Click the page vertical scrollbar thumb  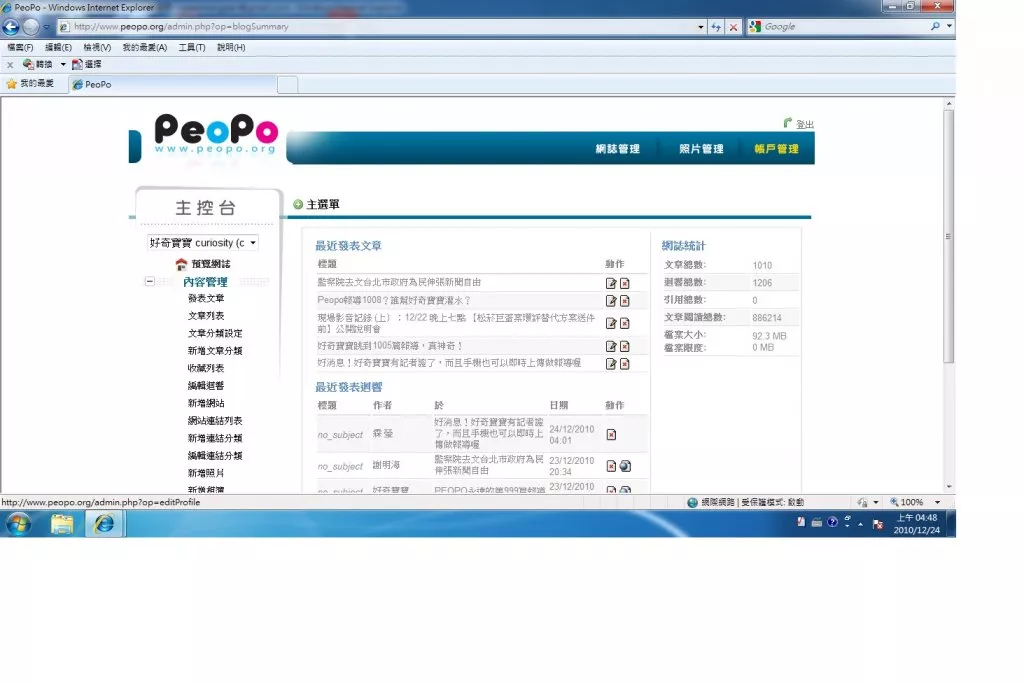[x=949, y=236]
